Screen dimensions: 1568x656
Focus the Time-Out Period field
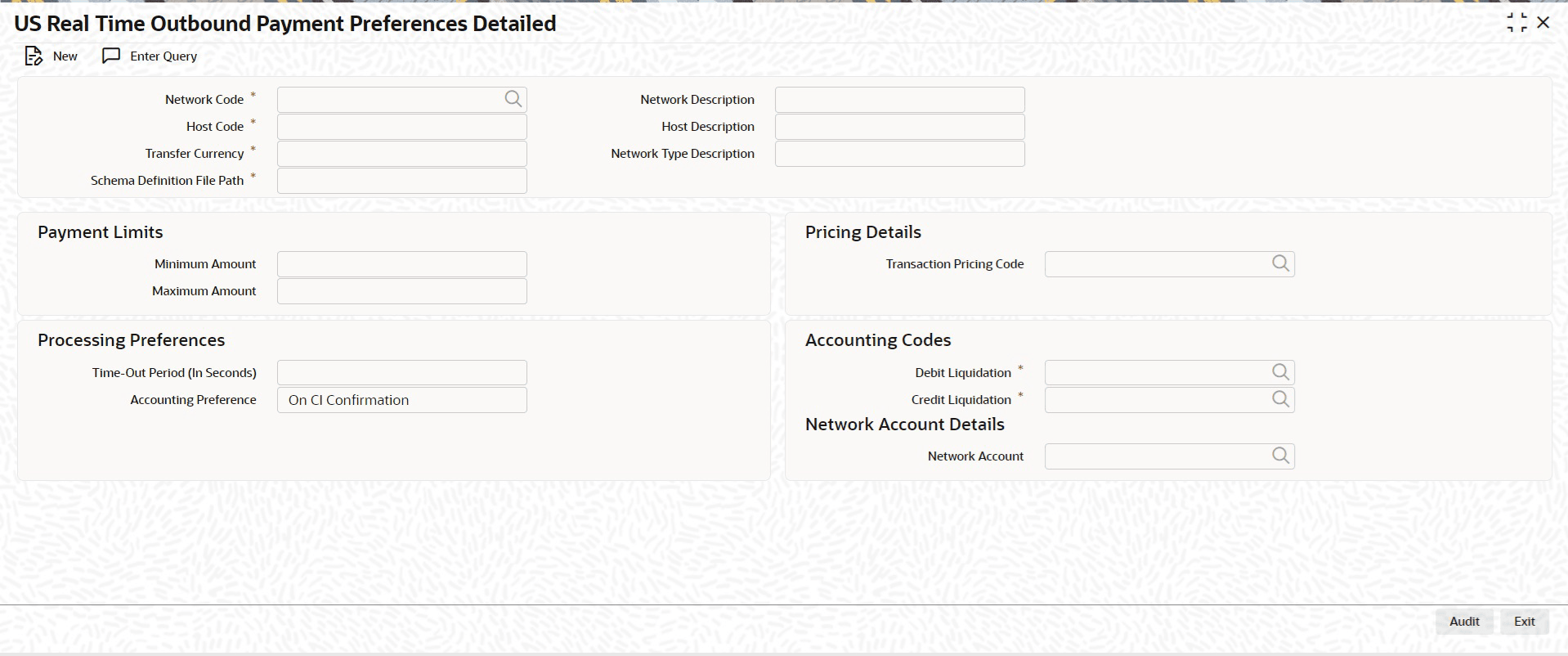(402, 373)
